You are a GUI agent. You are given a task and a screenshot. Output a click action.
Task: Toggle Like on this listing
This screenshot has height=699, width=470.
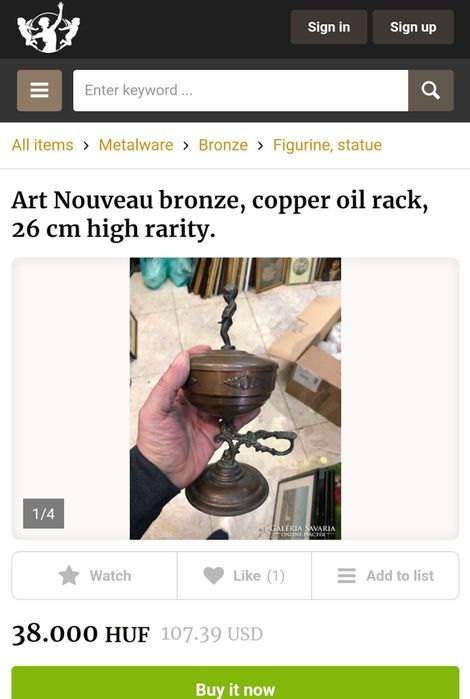coord(244,576)
